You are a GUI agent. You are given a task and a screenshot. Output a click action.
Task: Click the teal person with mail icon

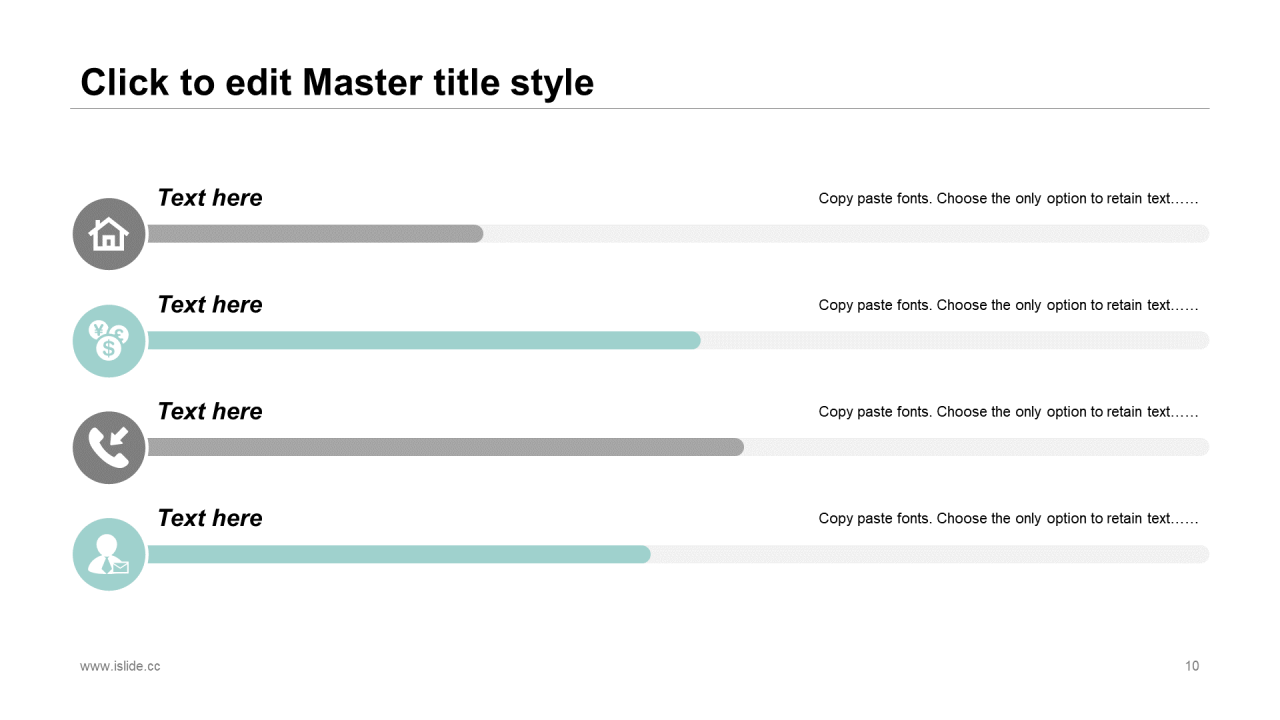109,554
